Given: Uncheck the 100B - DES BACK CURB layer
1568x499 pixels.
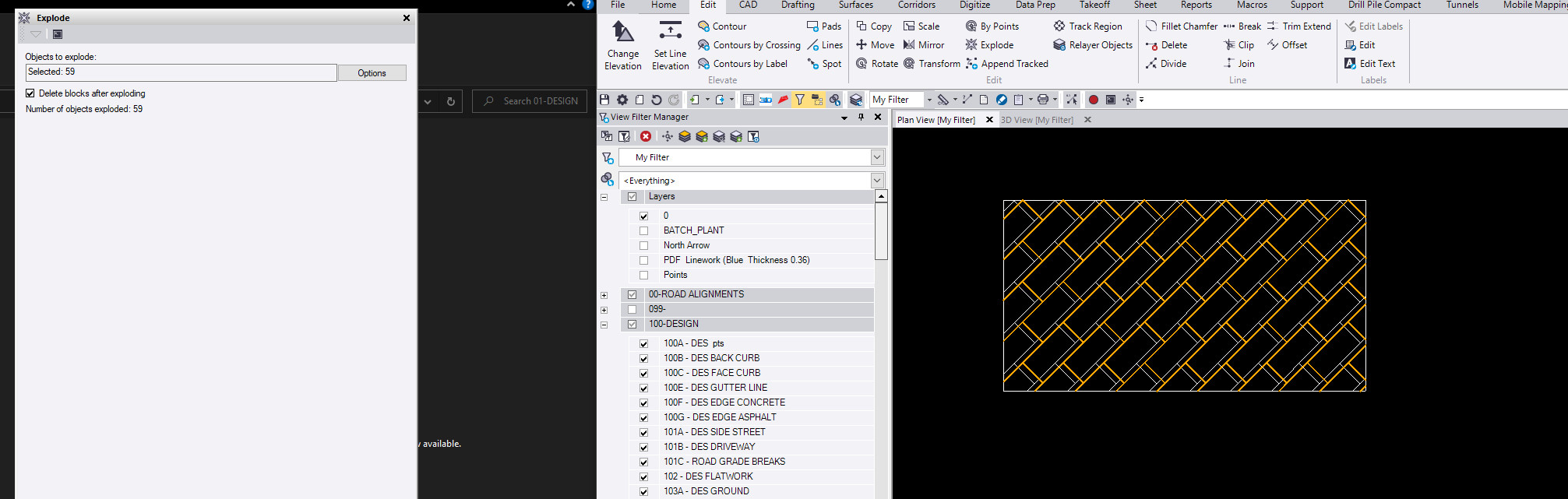Looking at the screenshot, I should 643,359.
